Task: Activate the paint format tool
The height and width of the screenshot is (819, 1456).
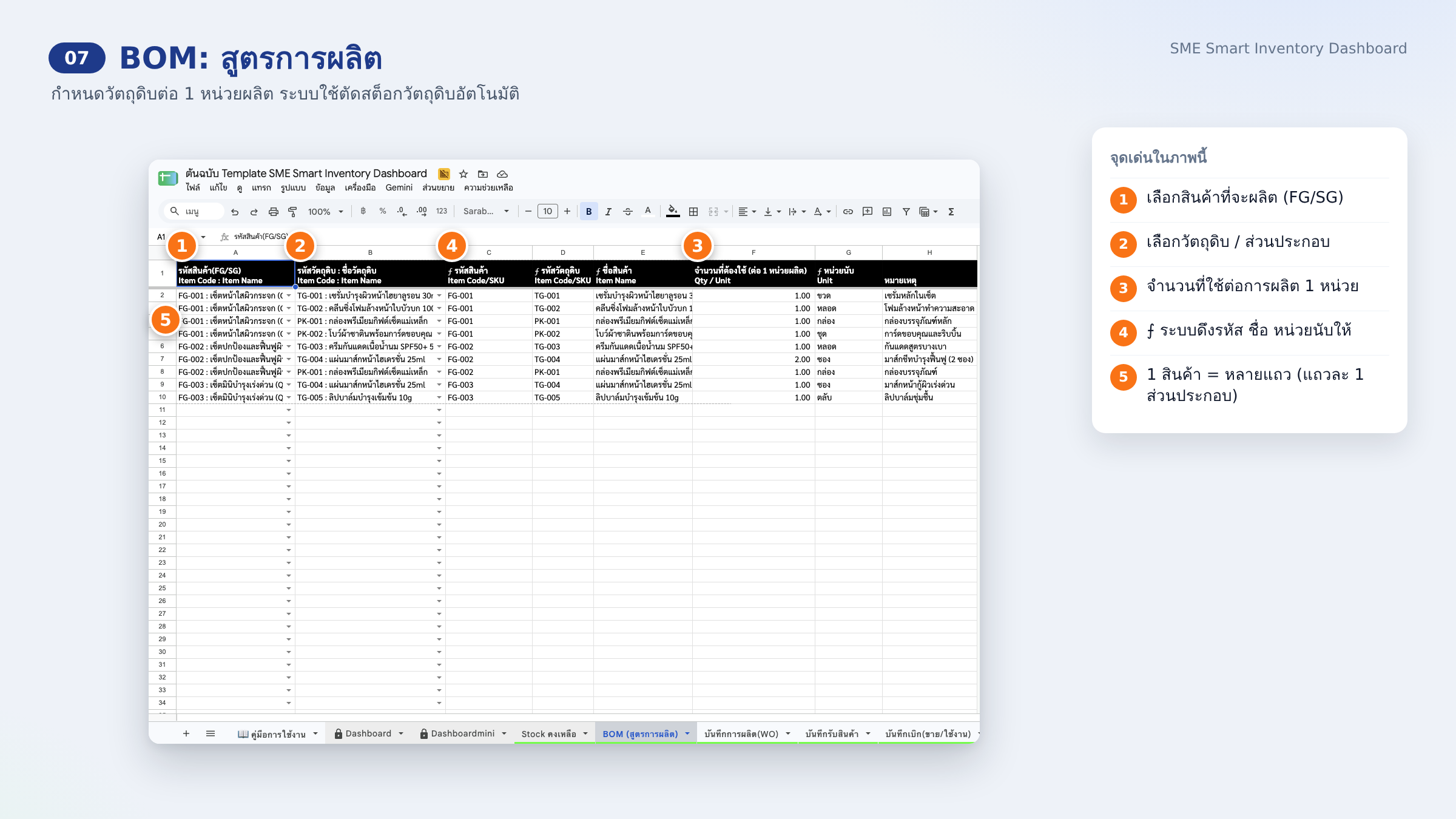Action: click(292, 212)
